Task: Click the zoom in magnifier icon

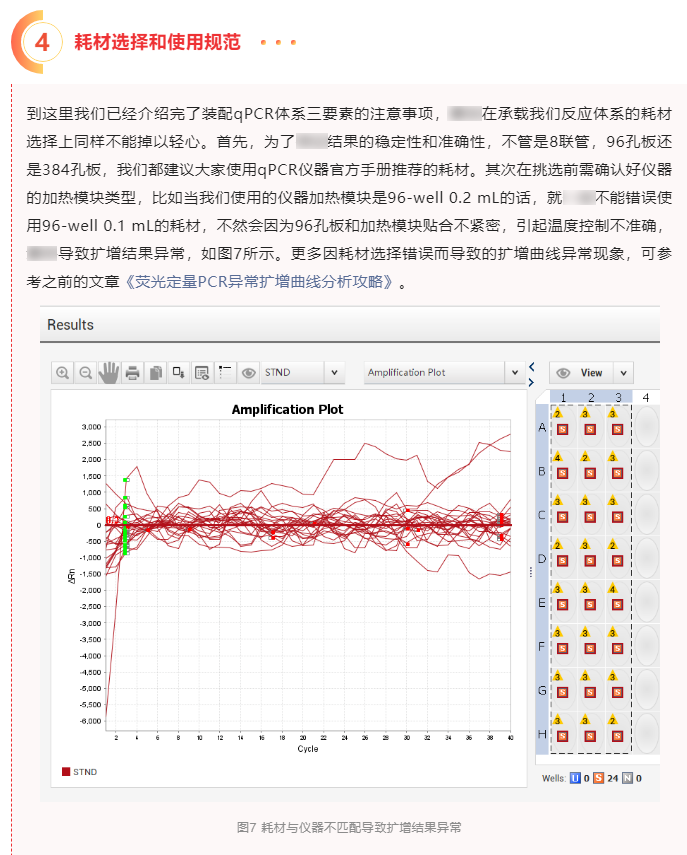Action: click(63, 373)
